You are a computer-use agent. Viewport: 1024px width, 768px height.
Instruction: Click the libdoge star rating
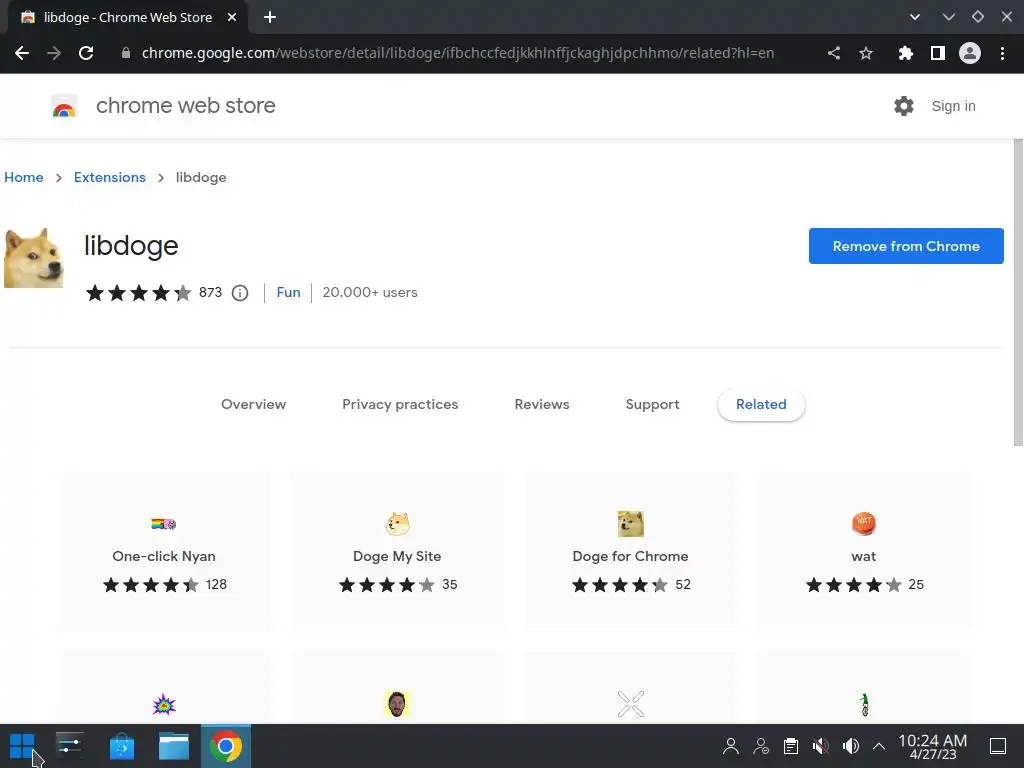(138, 293)
